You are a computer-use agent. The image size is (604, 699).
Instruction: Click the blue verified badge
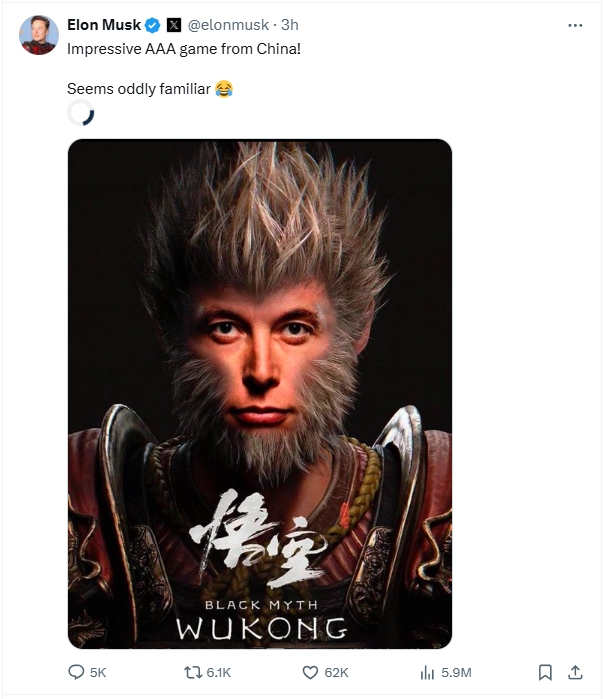[x=152, y=25]
